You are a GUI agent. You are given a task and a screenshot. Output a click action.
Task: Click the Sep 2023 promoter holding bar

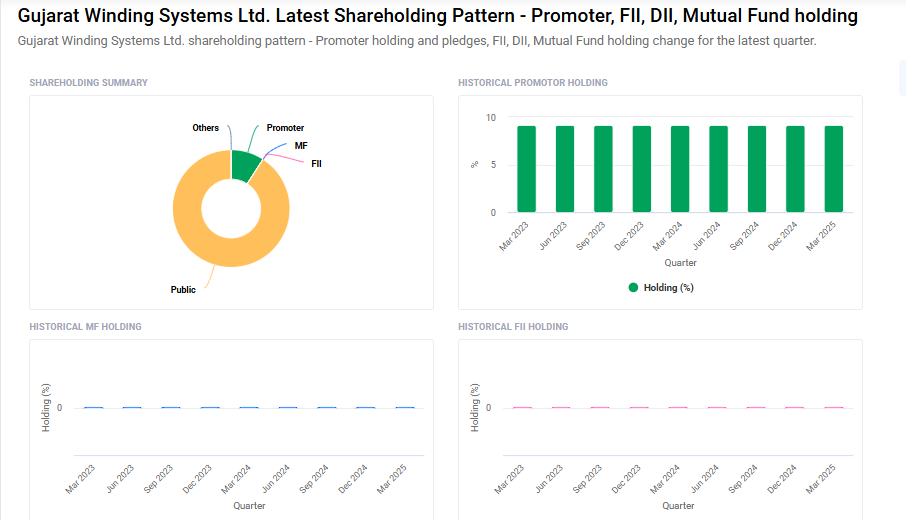[603, 169]
